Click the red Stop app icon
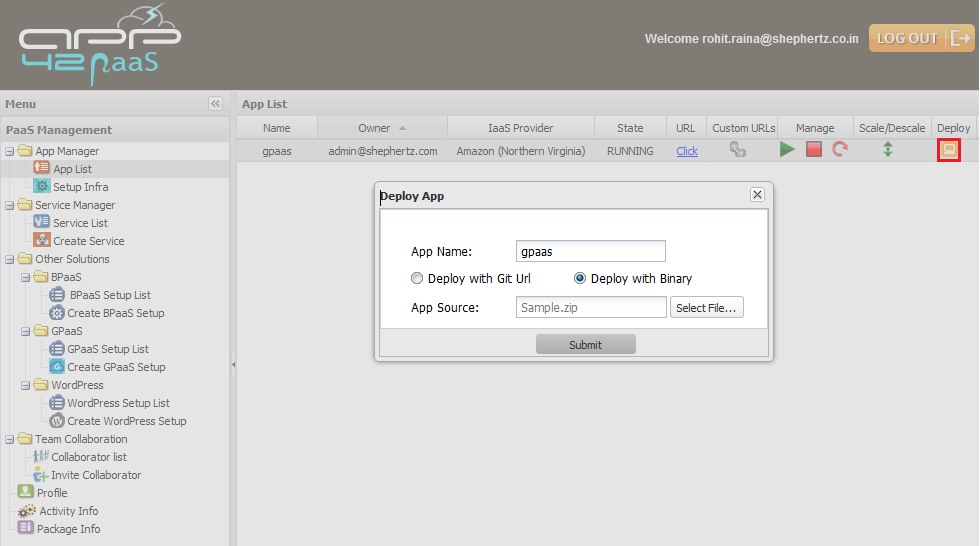Screen dimensions: 980x546 coord(814,150)
